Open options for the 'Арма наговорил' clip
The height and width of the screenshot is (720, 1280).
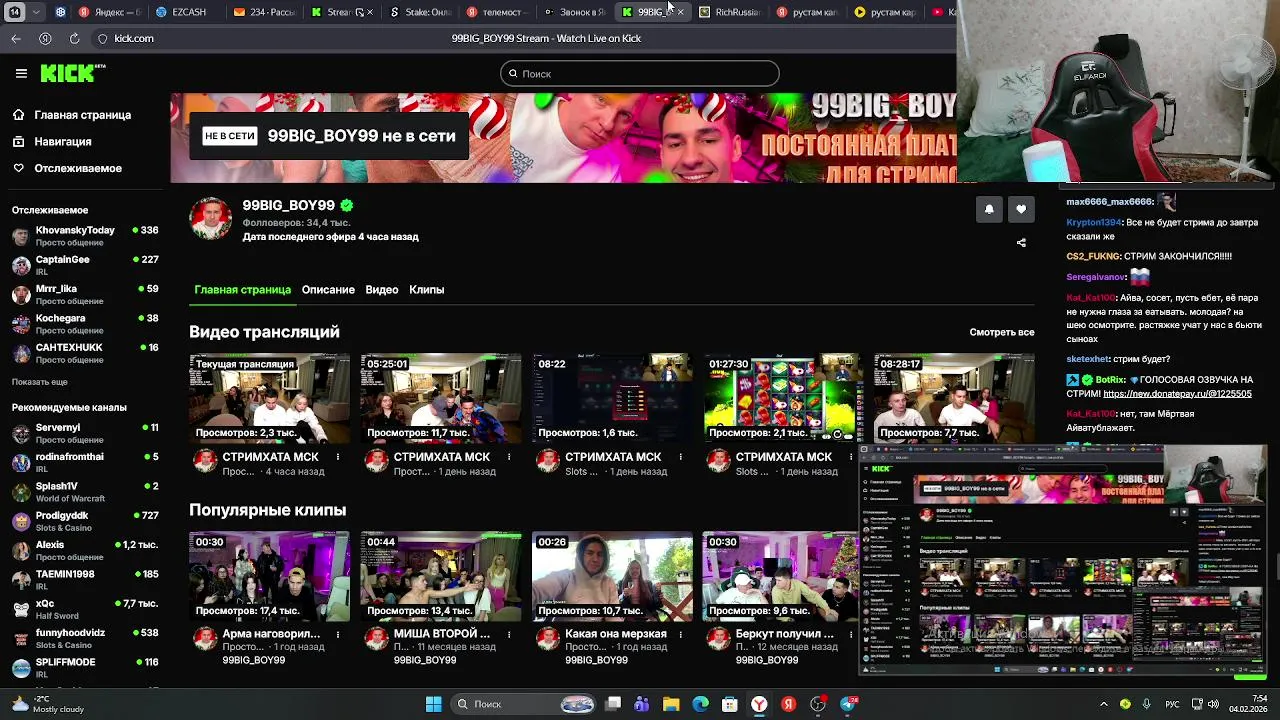click(x=338, y=634)
